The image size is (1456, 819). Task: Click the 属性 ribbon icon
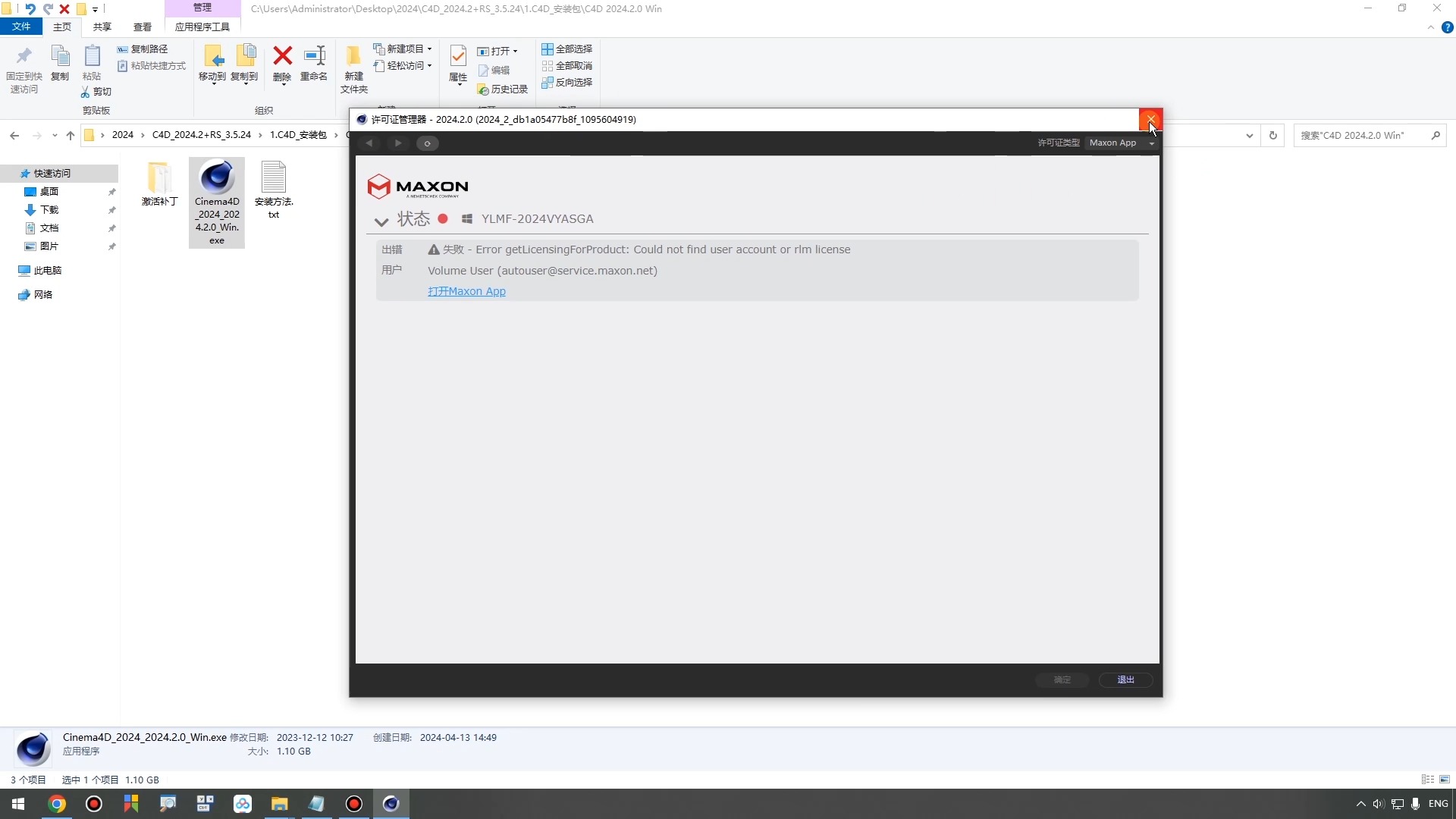458,56
